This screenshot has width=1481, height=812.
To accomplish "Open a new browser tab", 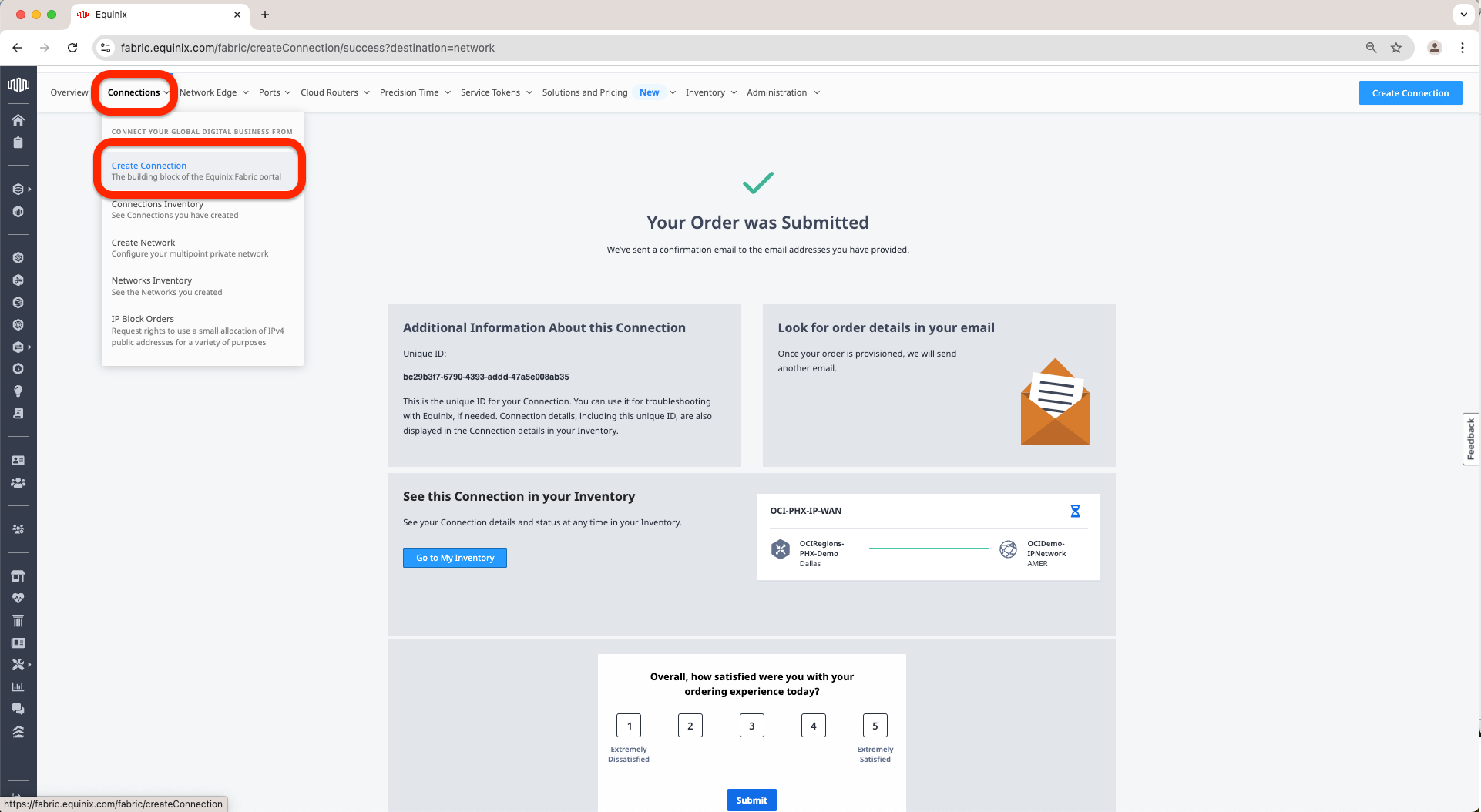I will [x=265, y=15].
